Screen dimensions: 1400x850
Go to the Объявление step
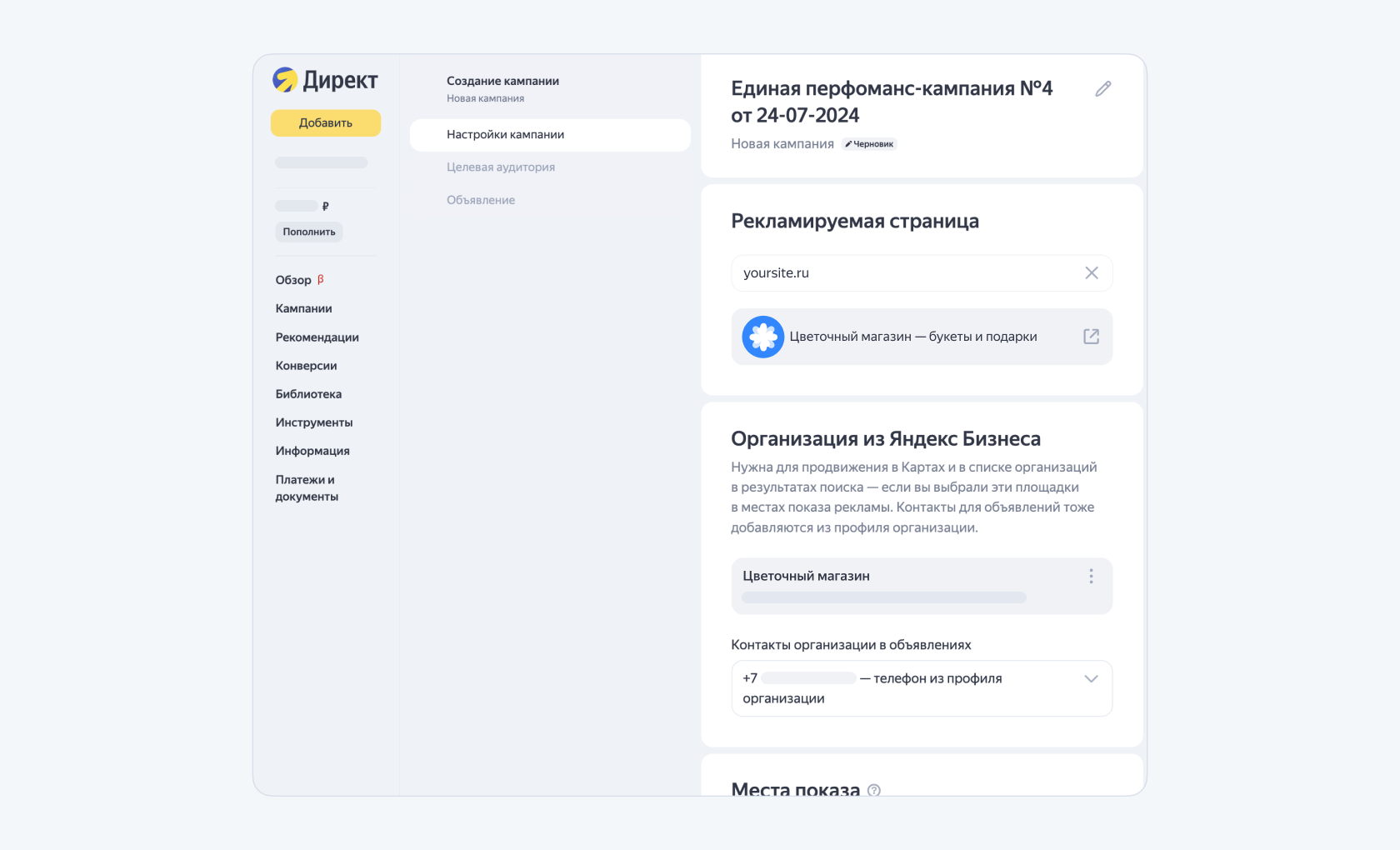[x=481, y=200]
